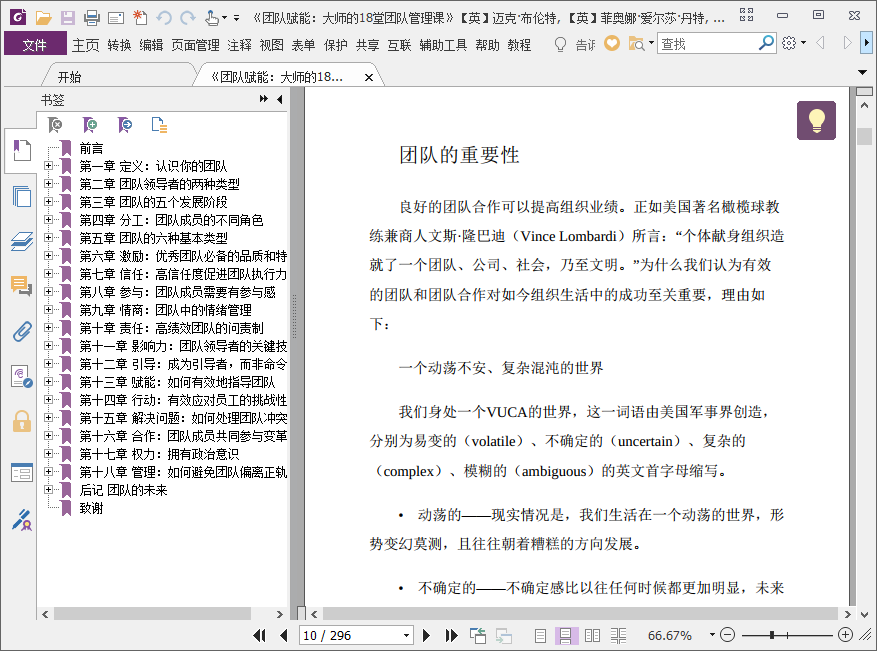Click the purple lightbulb tip button
The width and height of the screenshot is (877, 651).
816,120
